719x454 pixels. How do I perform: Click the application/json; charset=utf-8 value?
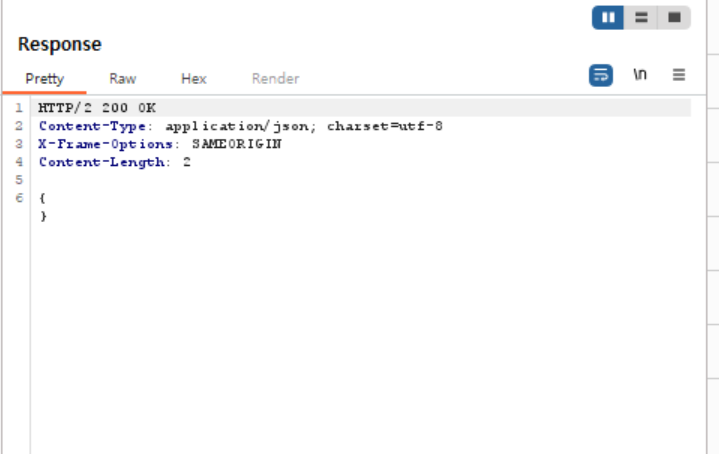[304, 126]
